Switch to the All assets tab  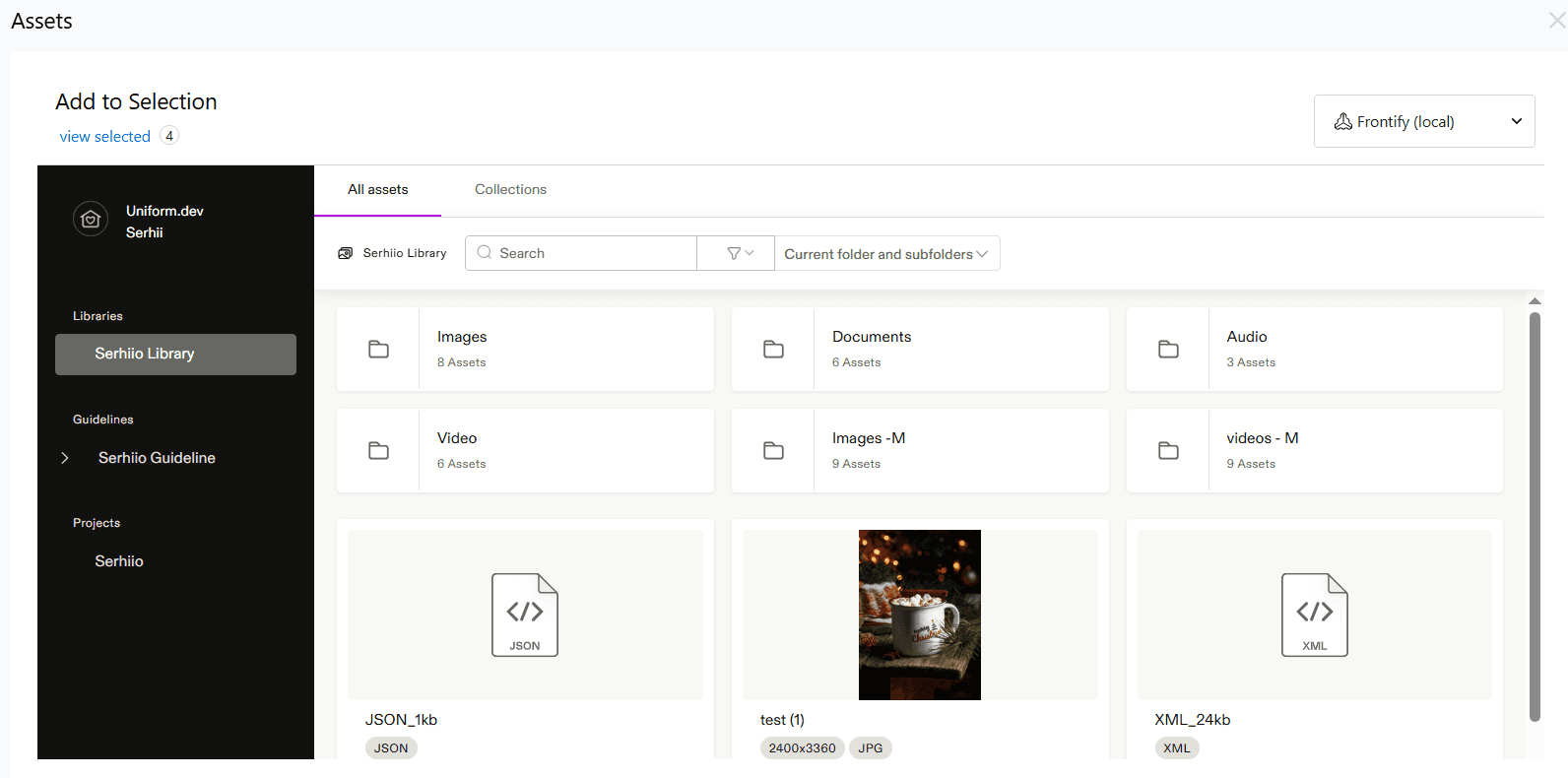coord(377,189)
